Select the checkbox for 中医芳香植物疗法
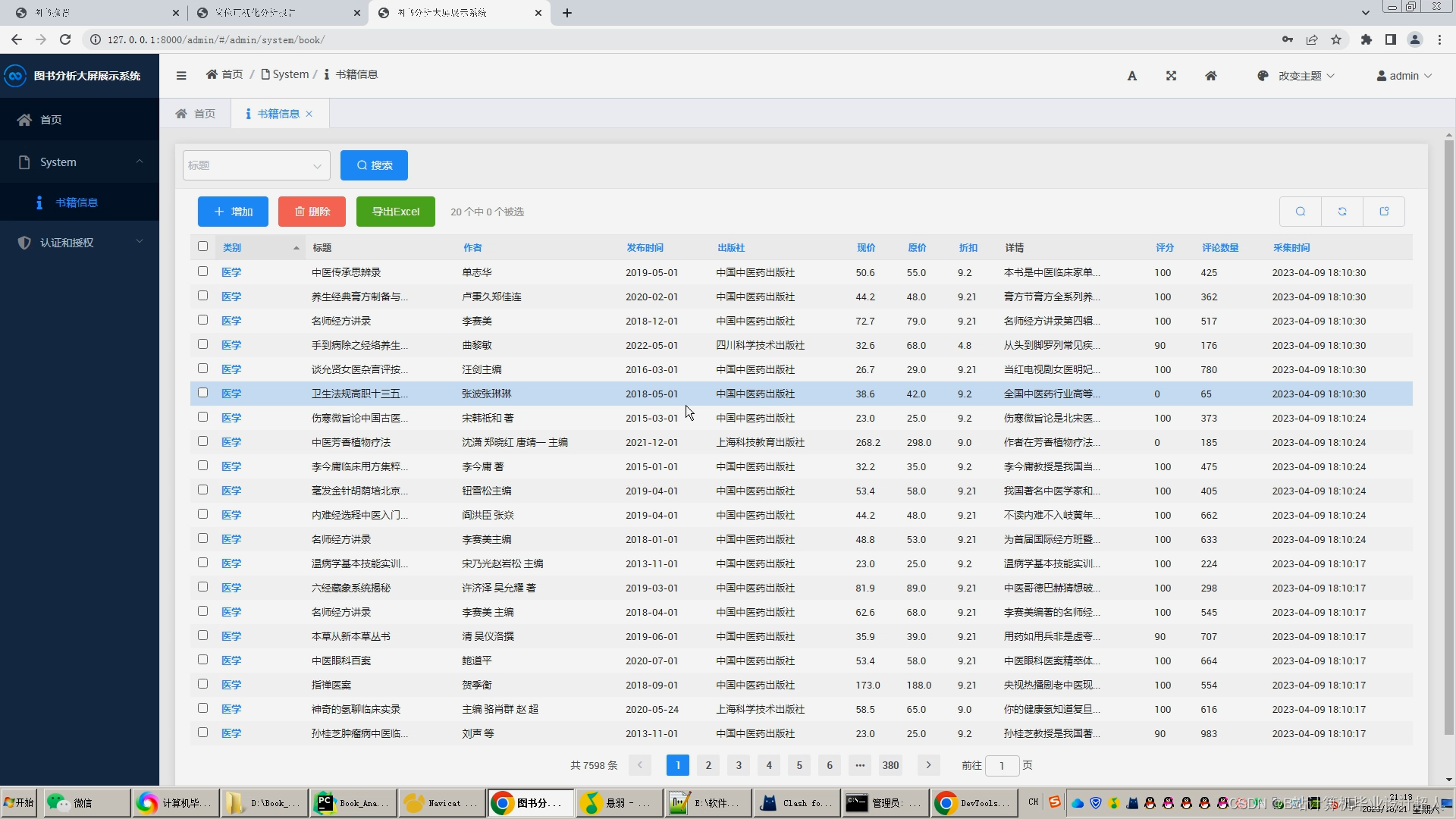Viewport: 1456px width, 819px height. tap(202, 441)
